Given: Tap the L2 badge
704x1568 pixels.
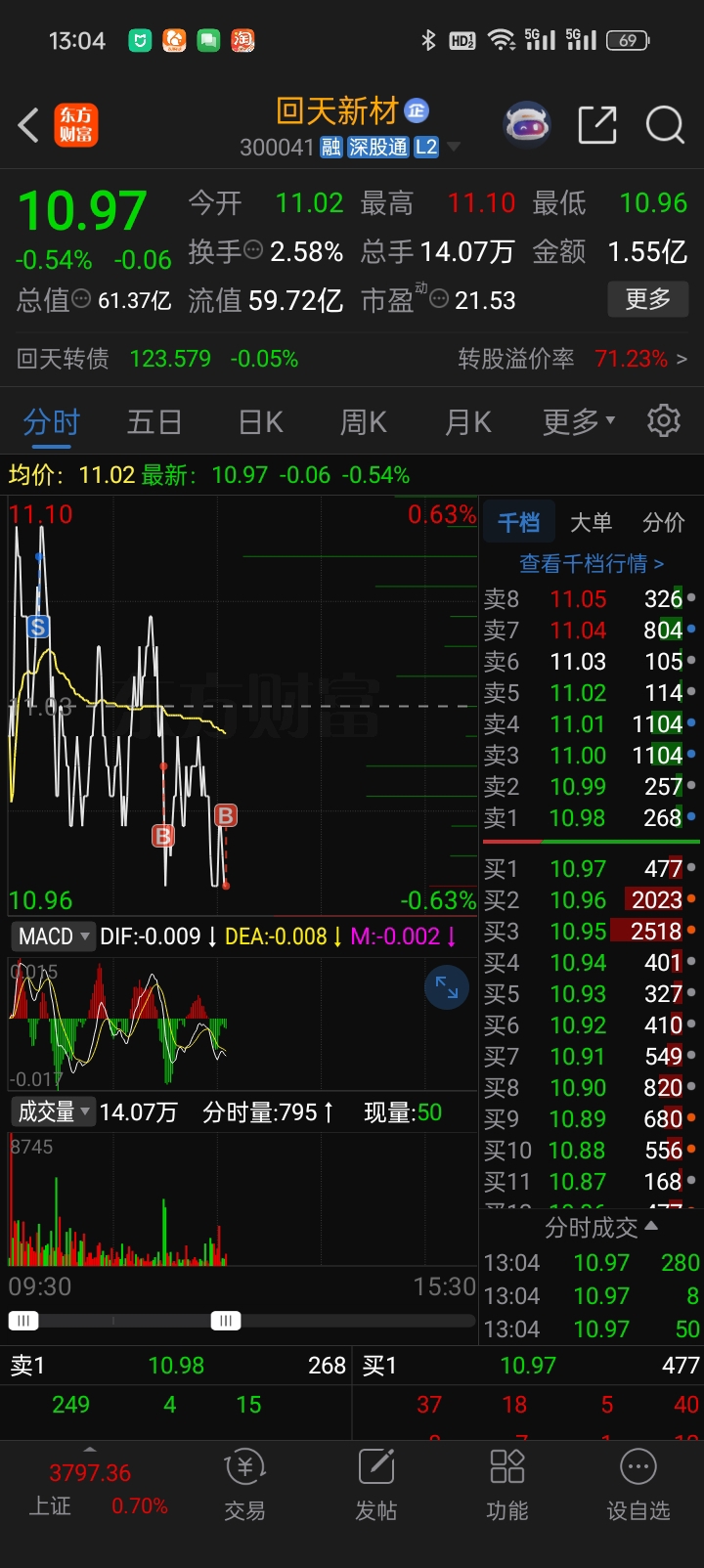Looking at the screenshot, I should (426, 147).
